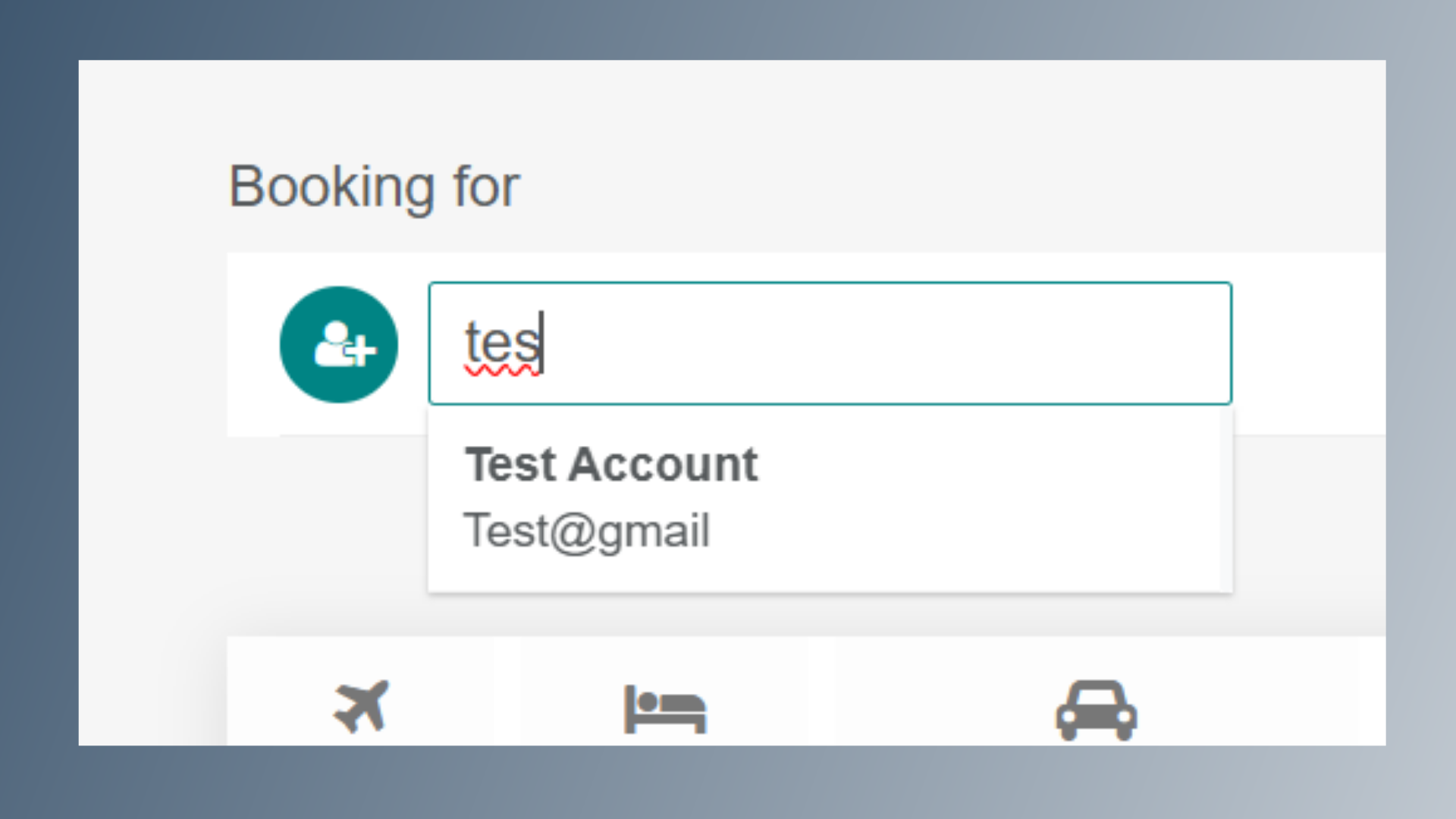The width and height of the screenshot is (1456, 819).
Task: Click the blank right end of search field
Action: (1137, 343)
